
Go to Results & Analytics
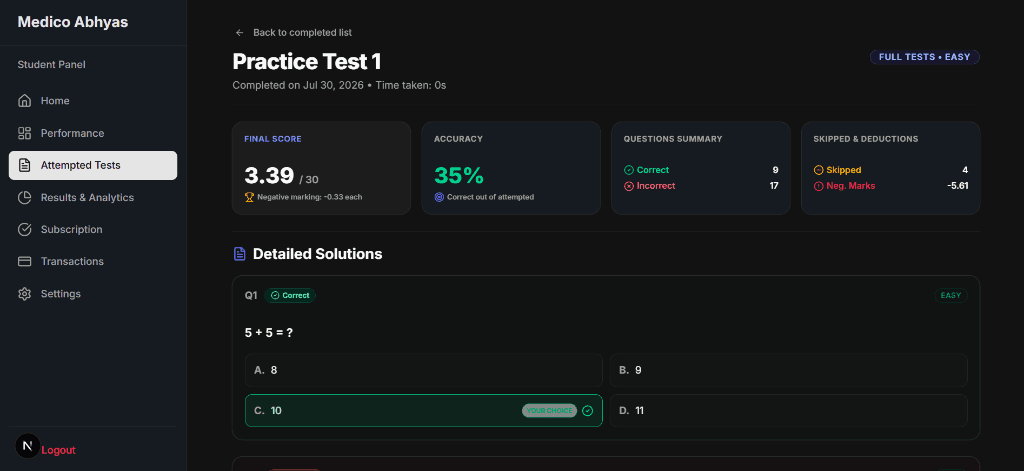click(93, 197)
